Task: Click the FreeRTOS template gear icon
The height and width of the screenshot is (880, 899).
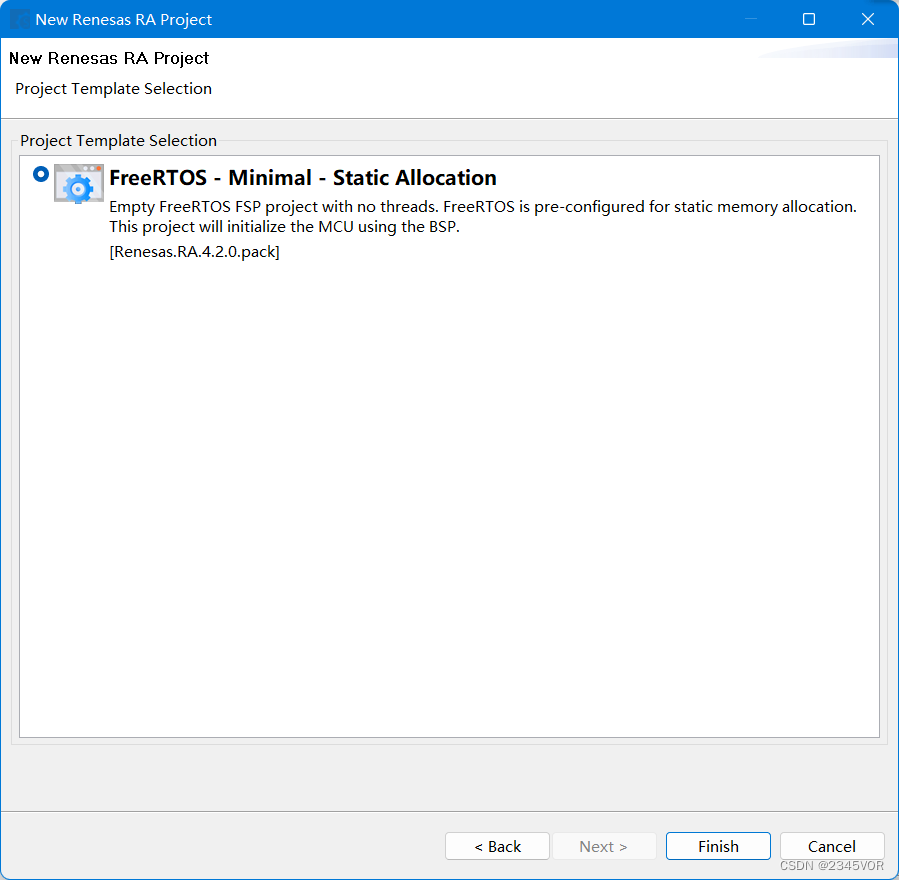Action: pyautogui.click(x=79, y=184)
